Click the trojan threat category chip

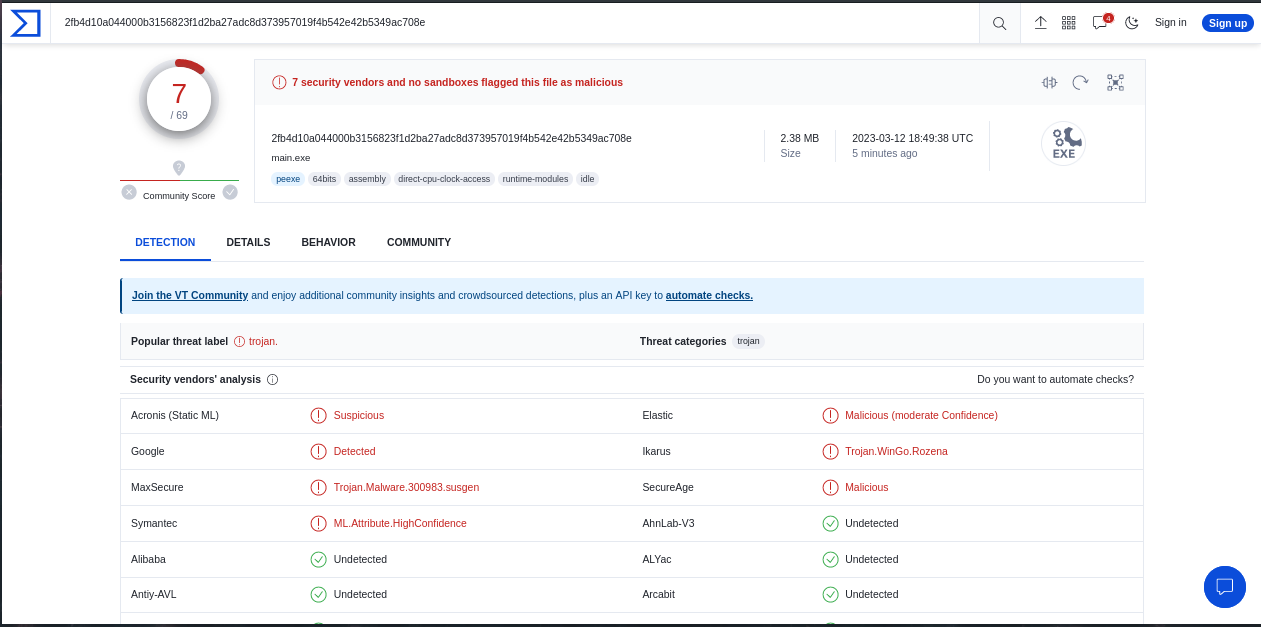pos(748,341)
